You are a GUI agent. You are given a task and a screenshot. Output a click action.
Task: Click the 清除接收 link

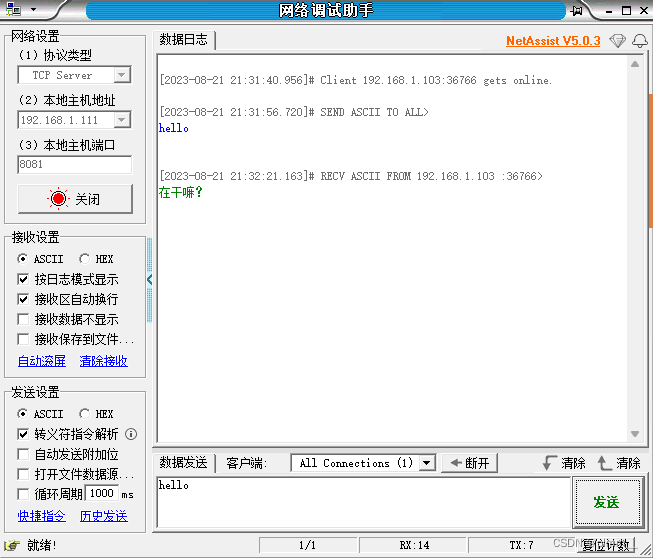104,361
